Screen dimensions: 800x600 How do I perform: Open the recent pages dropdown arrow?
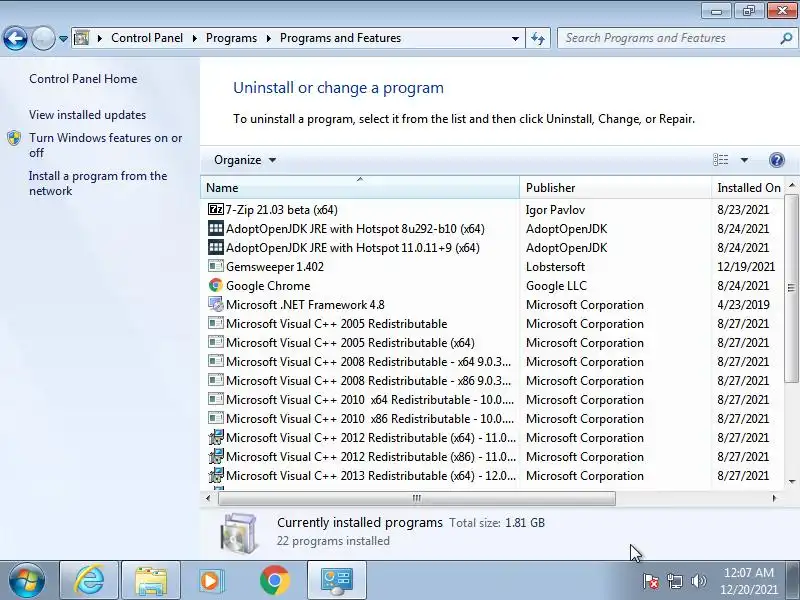point(63,38)
